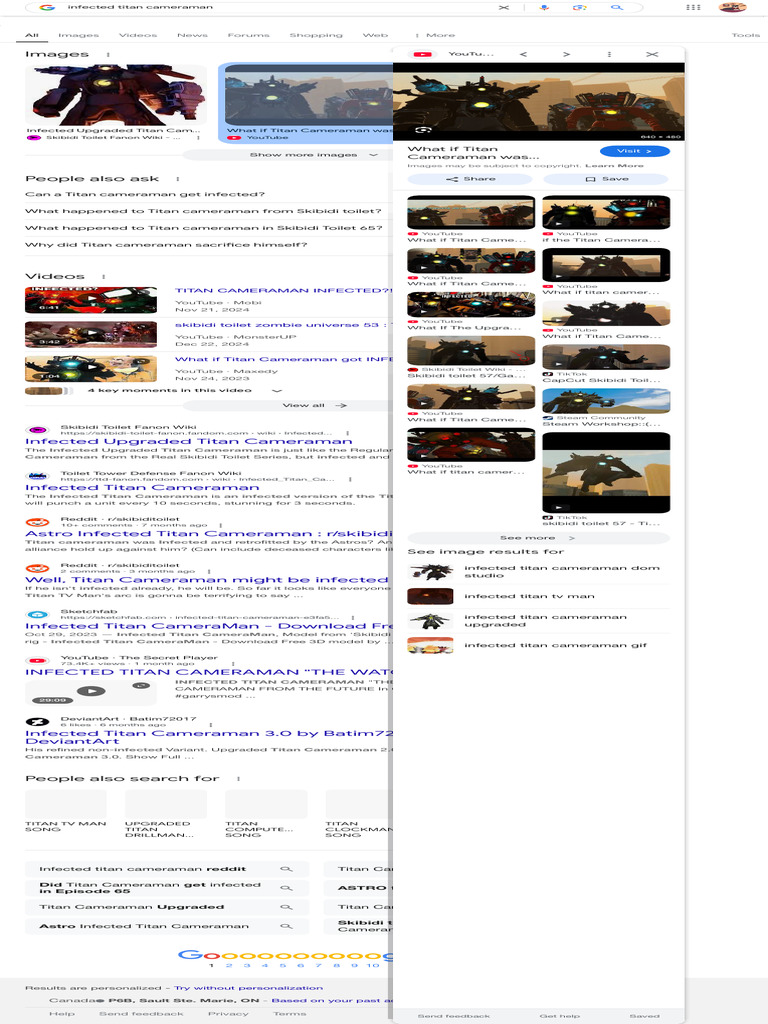Open TITAN TV MAN SONG suggestion card
The height and width of the screenshot is (1024, 768).
(x=65, y=810)
